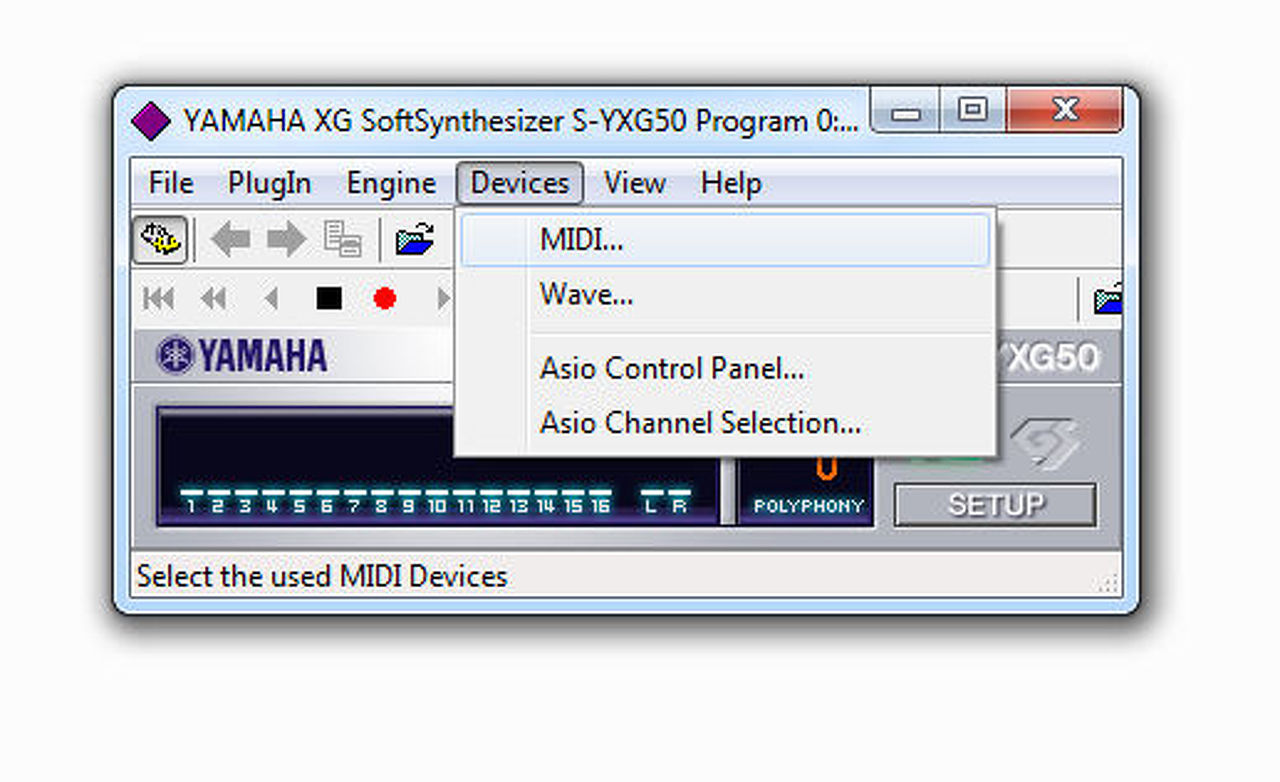This screenshot has height=782, width=1280.
Task: Minimize the SoftSynthesizer window
Action: tap(906, 111)
